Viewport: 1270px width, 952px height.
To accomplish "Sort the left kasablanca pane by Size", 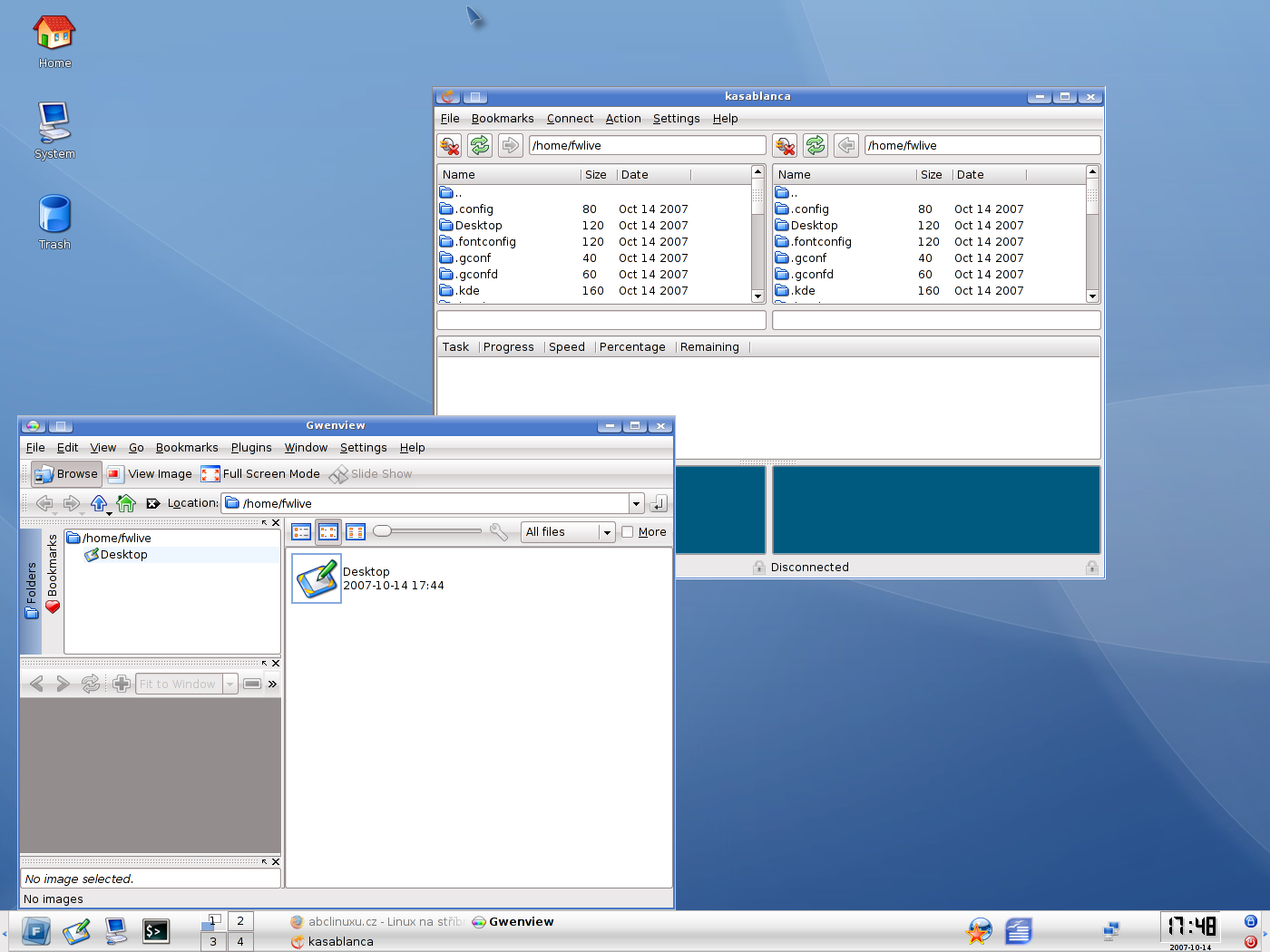I will tap(597, 175).
